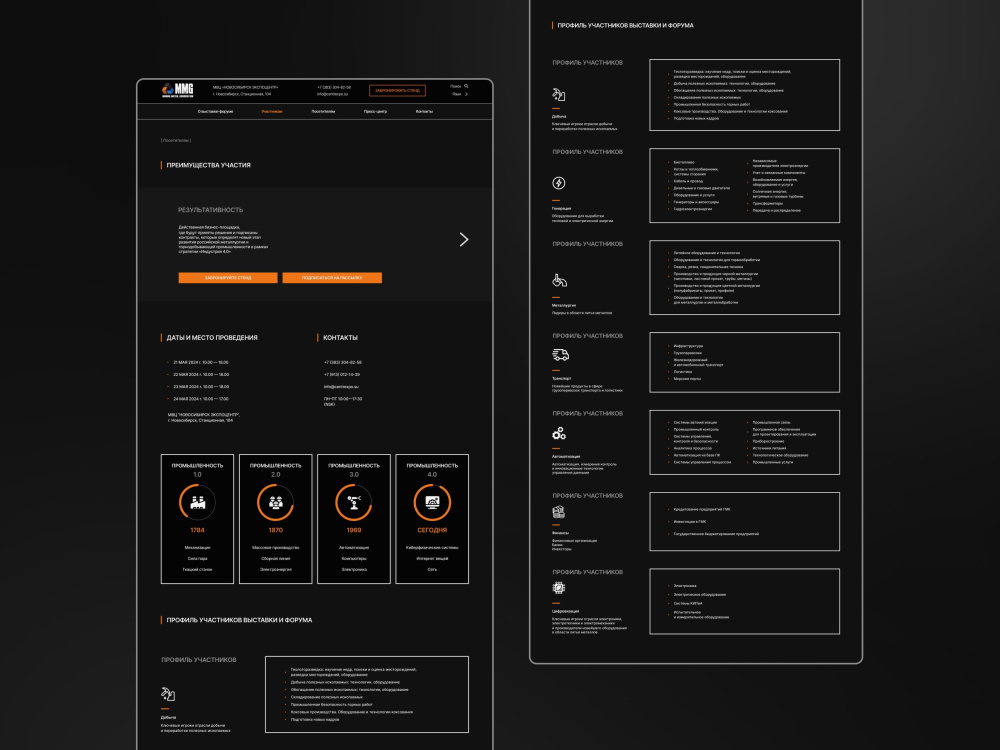Click the Генерация profile title
The image size is (1000, 750).
(562, 209)
